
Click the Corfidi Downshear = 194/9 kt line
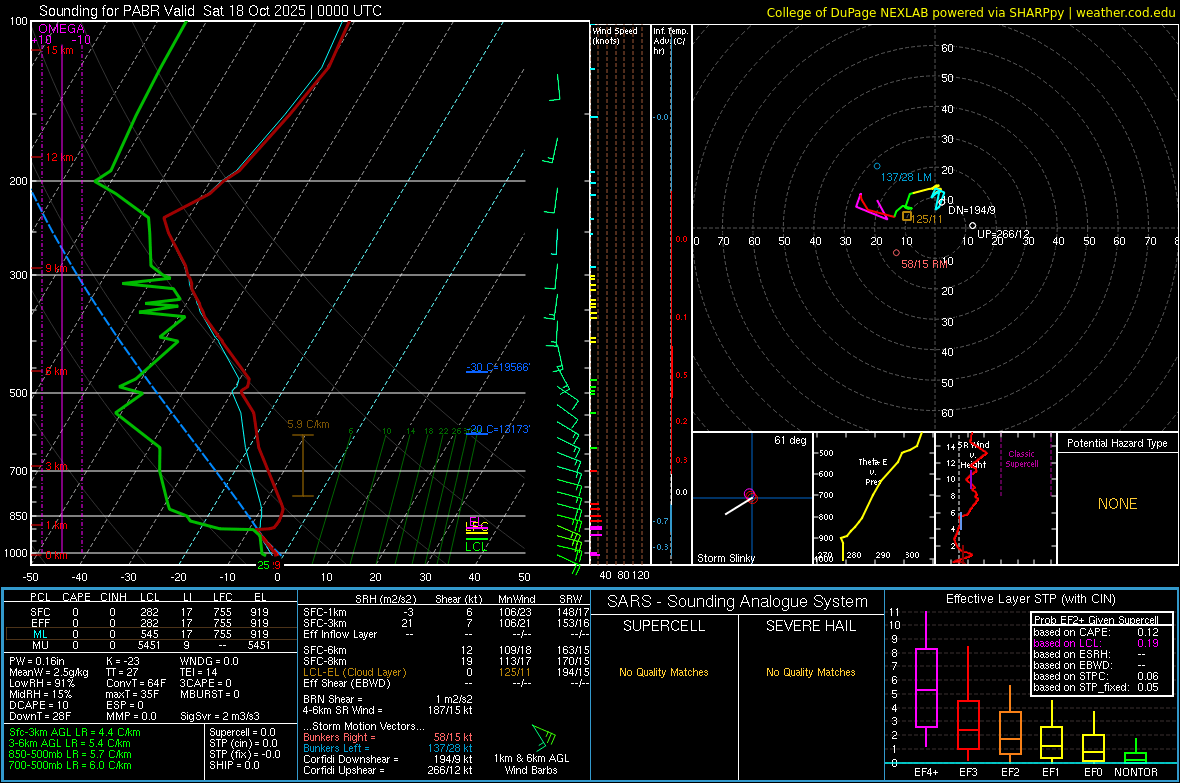click(x=388, y=759)
